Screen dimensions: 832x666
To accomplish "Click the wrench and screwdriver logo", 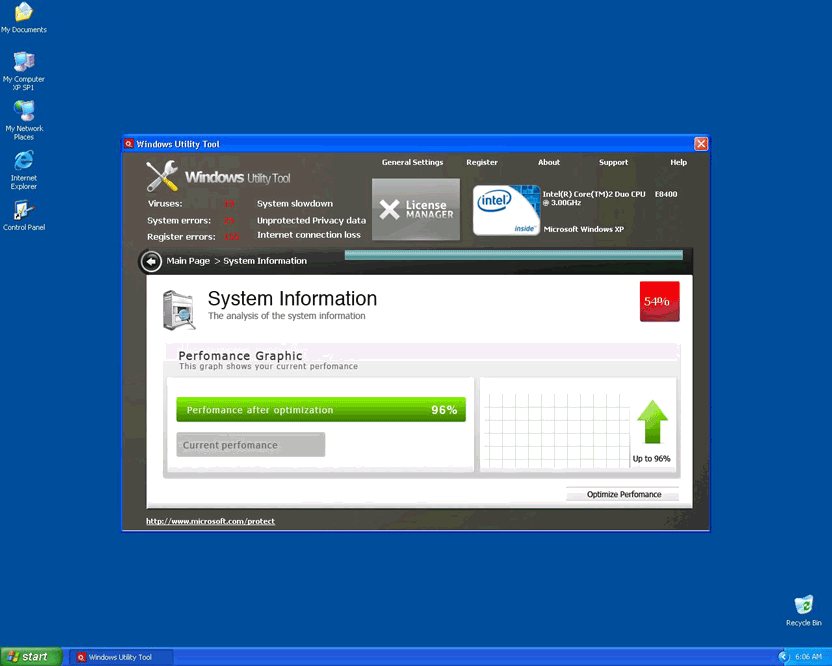I will click(162, 177).
